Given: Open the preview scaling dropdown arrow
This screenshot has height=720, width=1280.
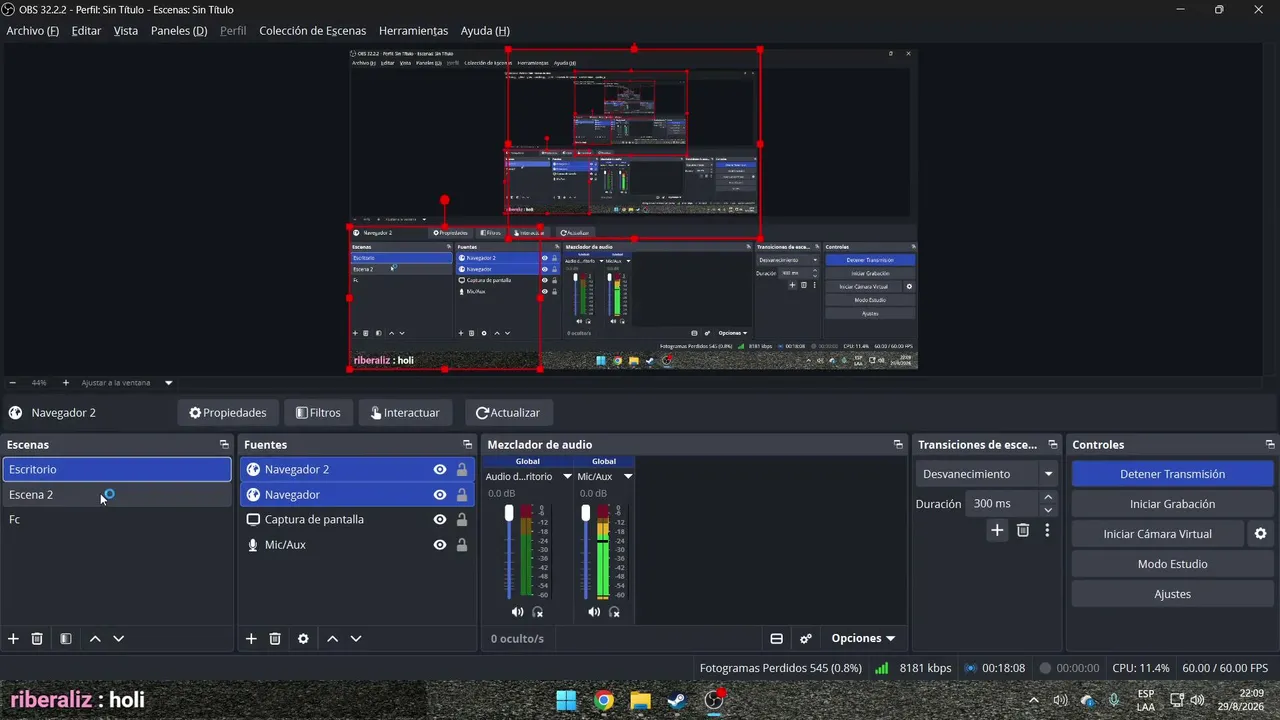Looking at the screenshot, I should [x=169, y=383].
